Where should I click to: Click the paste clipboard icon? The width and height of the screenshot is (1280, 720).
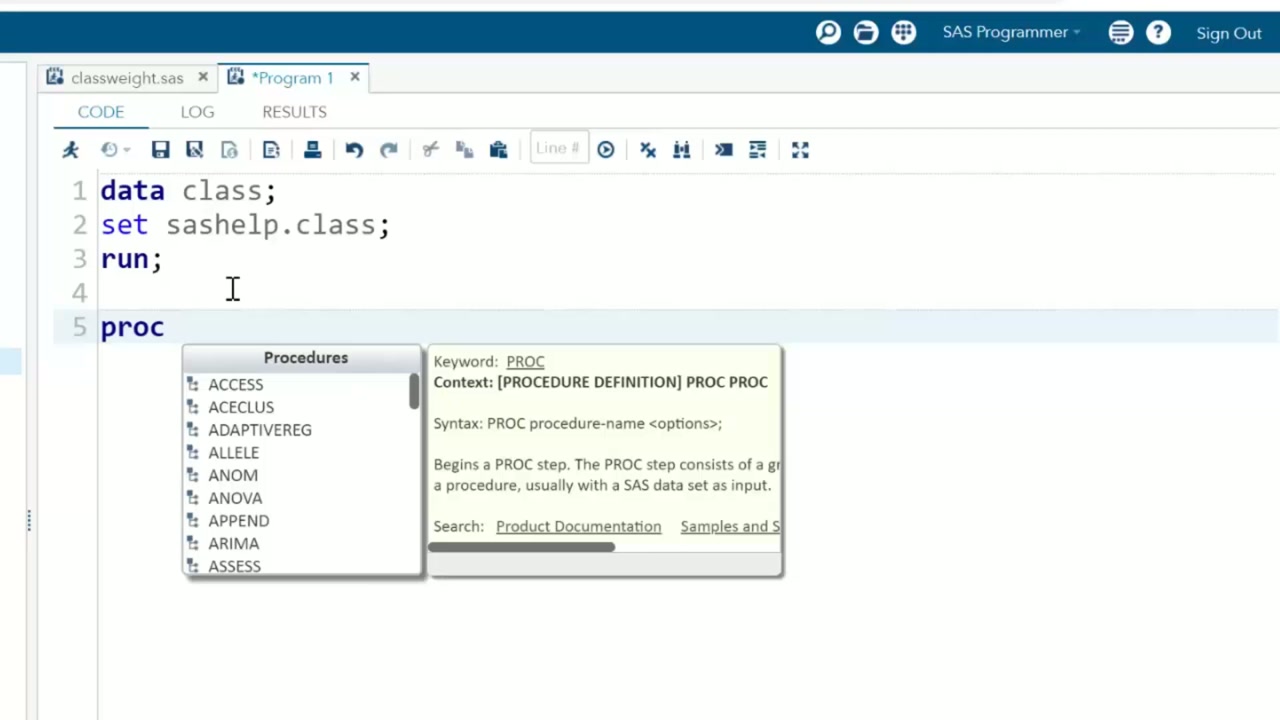pyautogui.click(x=499, y=150)
